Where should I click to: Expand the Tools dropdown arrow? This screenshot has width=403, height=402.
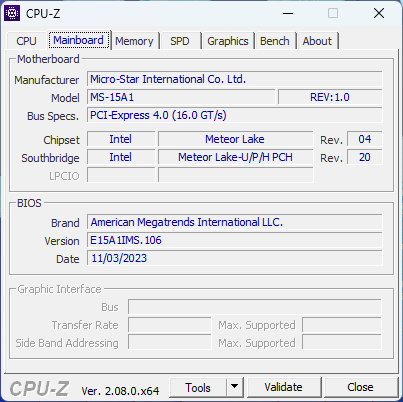click(235, 387)
